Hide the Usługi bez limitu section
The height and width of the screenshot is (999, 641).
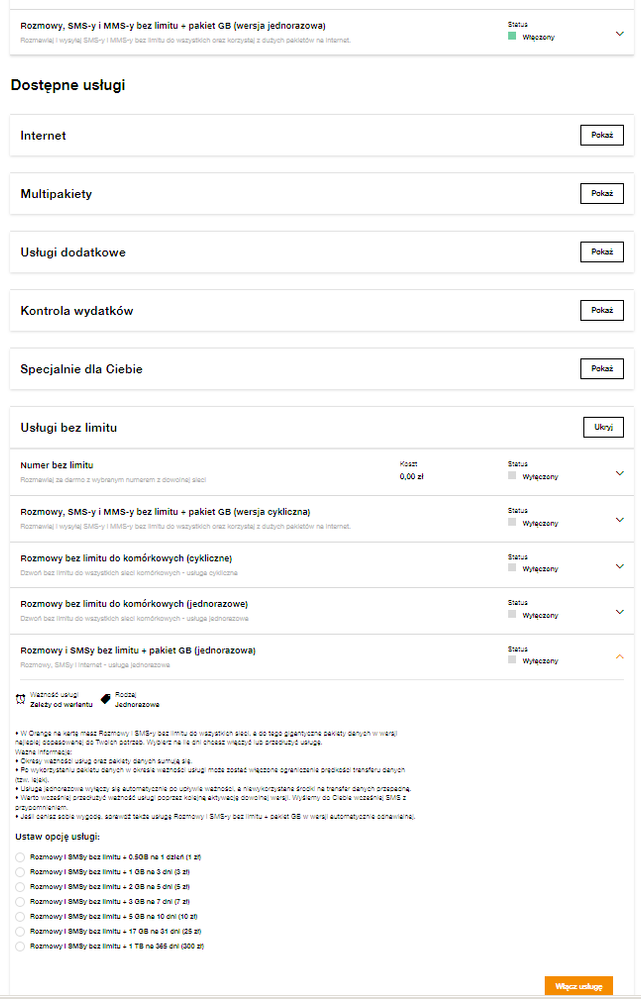pos(602,428)
